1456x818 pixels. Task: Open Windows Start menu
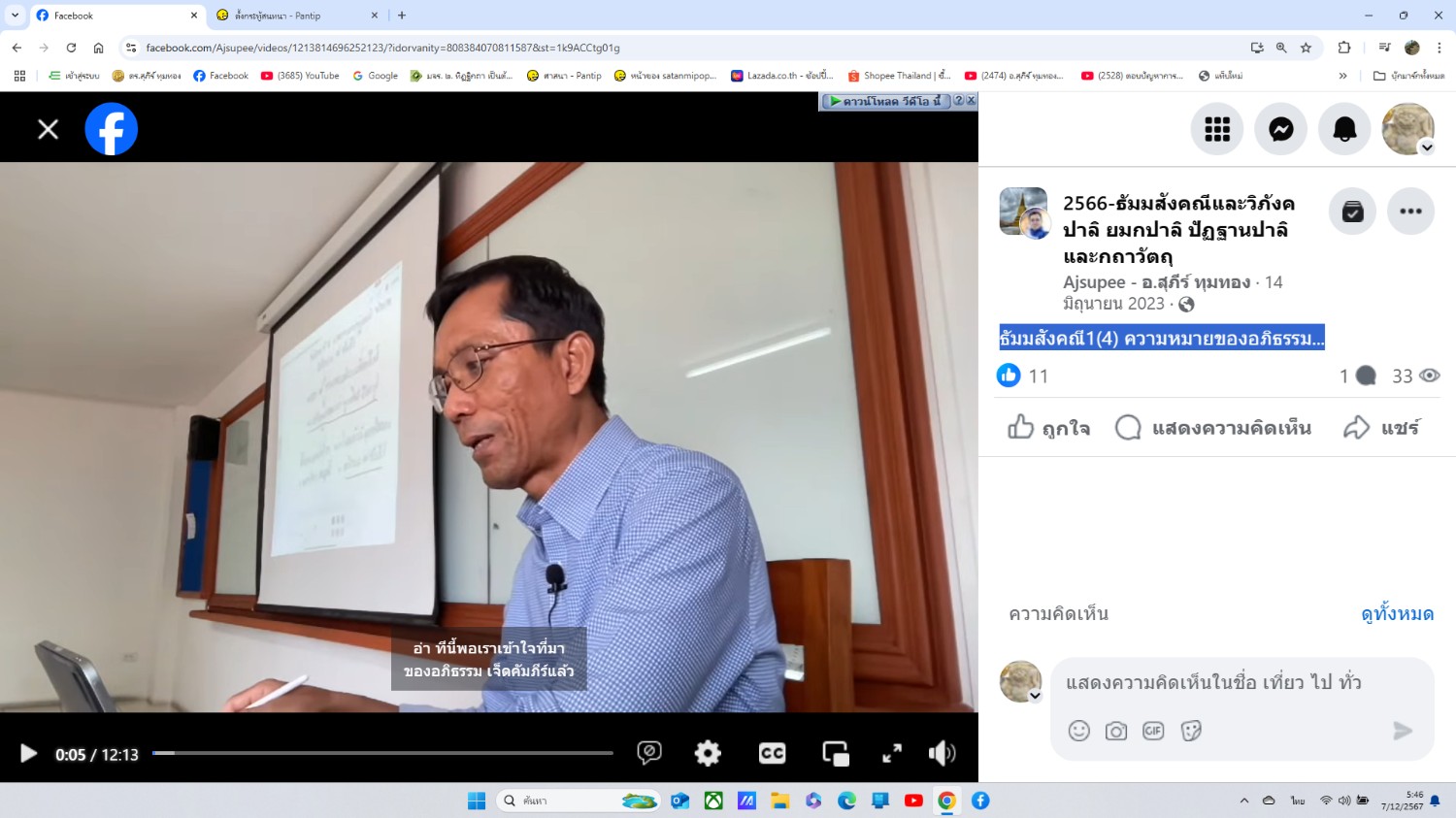[476, 801]
